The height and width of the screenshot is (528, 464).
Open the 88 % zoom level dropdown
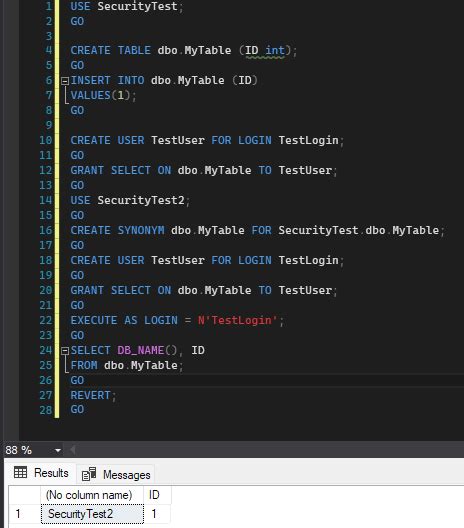pos(58,450)
